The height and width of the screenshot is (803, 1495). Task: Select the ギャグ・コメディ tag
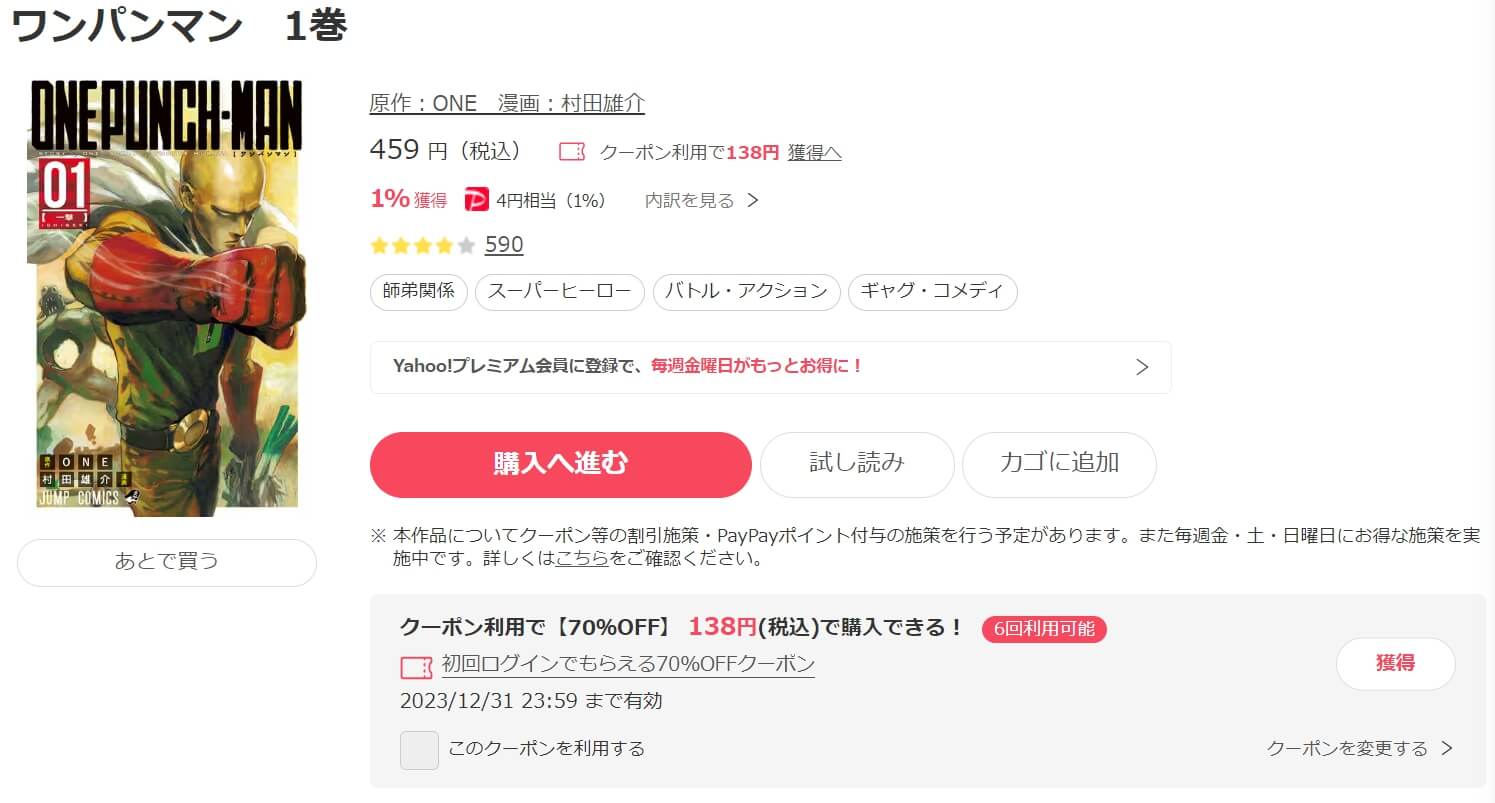[933, 292]
